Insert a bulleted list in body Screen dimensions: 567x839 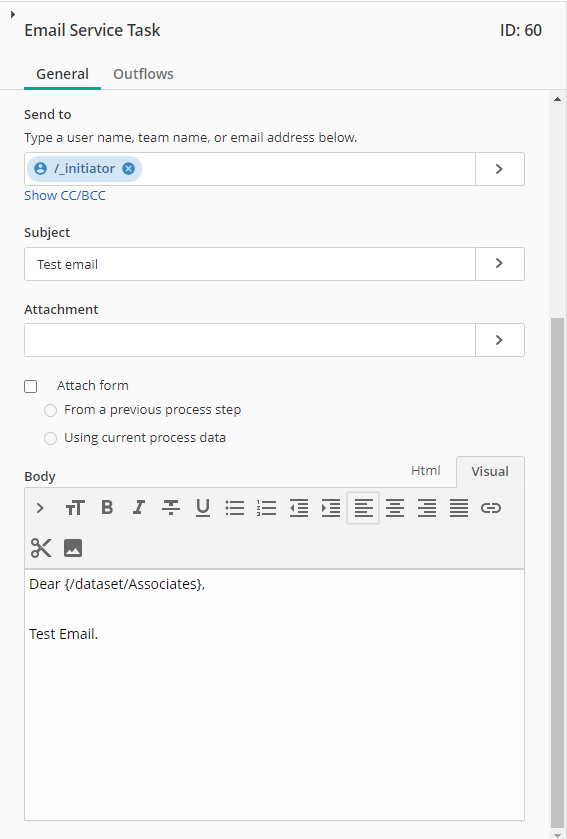[235, 507]
